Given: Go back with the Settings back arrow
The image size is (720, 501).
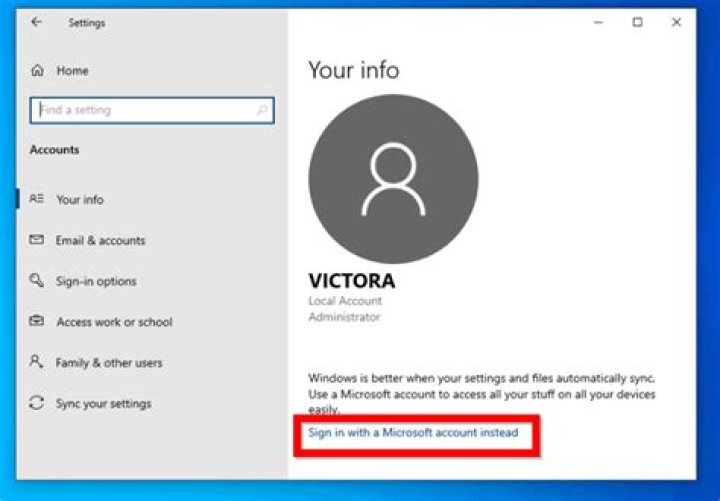Looking at the screenshot, I should coord(36,22).
